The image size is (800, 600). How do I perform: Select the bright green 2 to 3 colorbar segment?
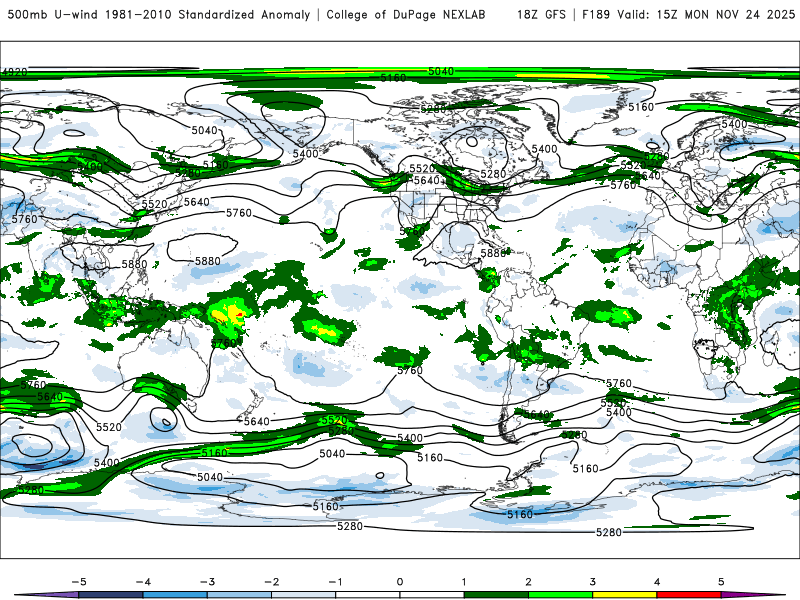coord(560,595)
